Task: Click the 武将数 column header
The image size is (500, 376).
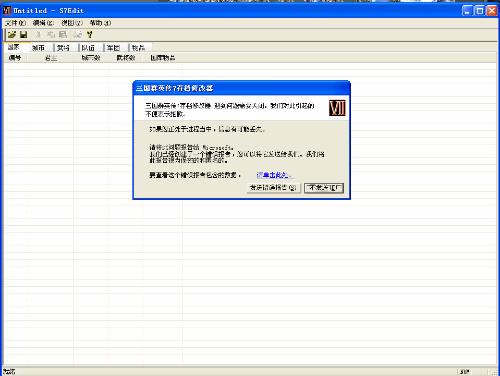Action: point(126,58)
